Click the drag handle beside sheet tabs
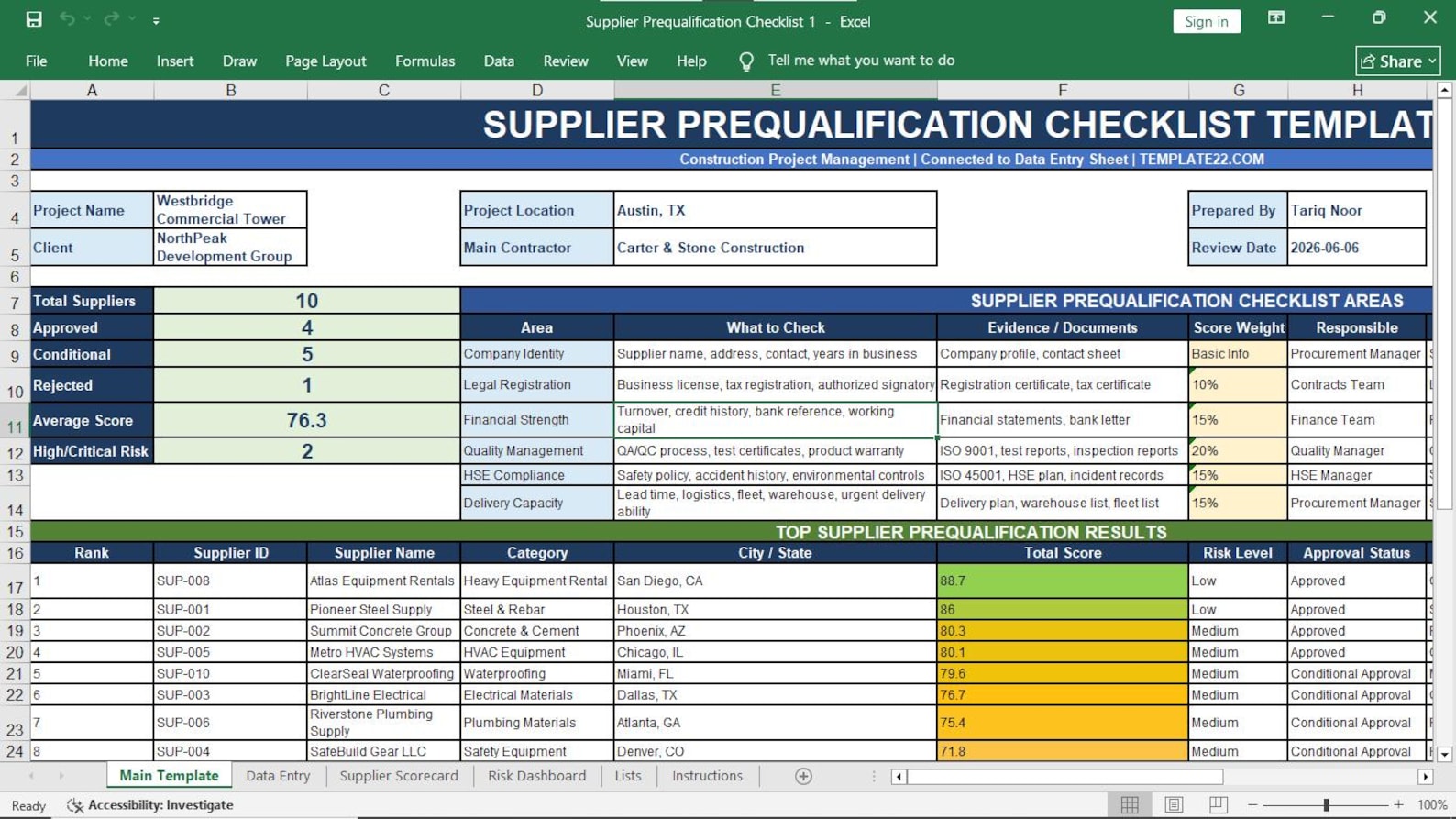This screenshot has height=819, width=1456. pos(874,777)
